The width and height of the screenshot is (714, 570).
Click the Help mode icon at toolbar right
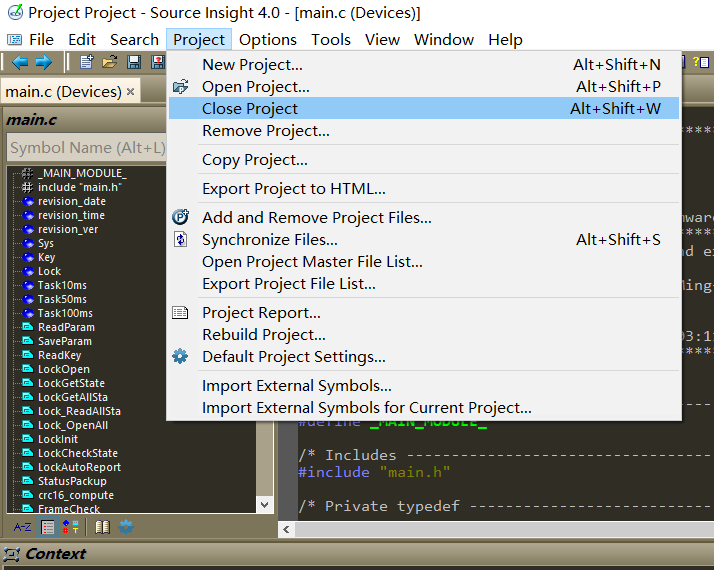tap(701, 61)
